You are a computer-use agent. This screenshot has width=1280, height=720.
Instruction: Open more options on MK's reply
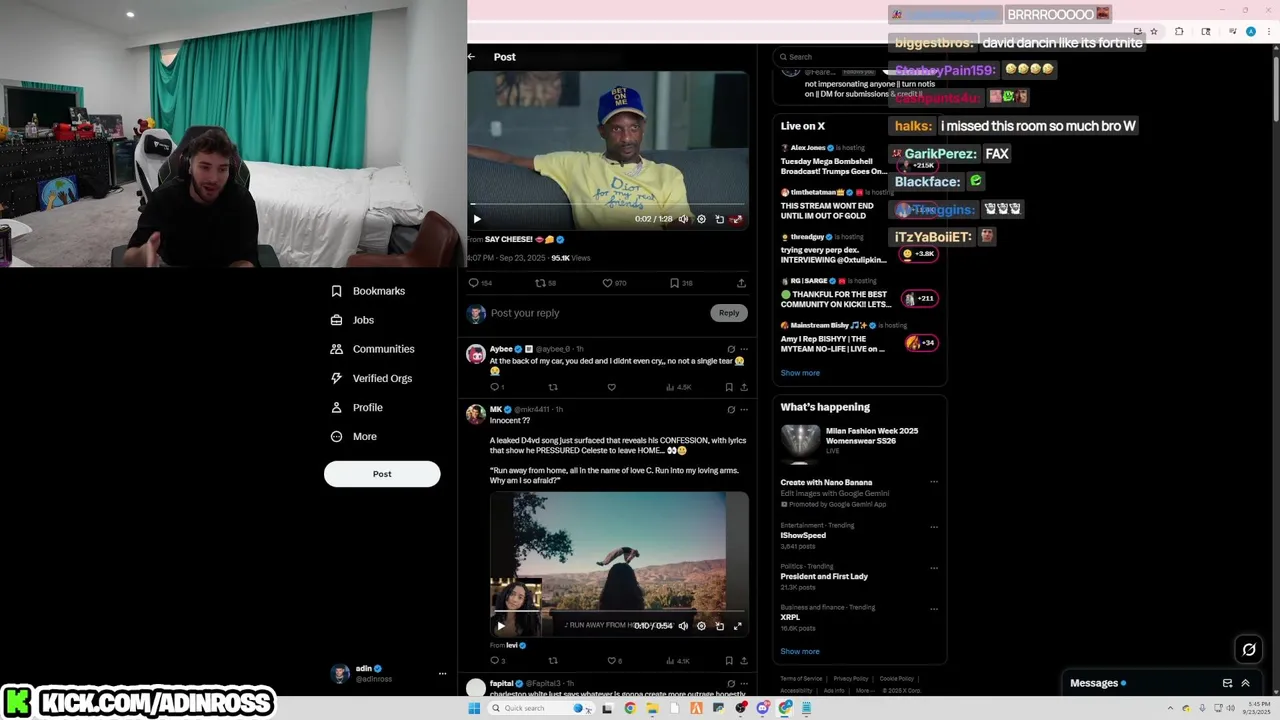[x=744, y=409]
